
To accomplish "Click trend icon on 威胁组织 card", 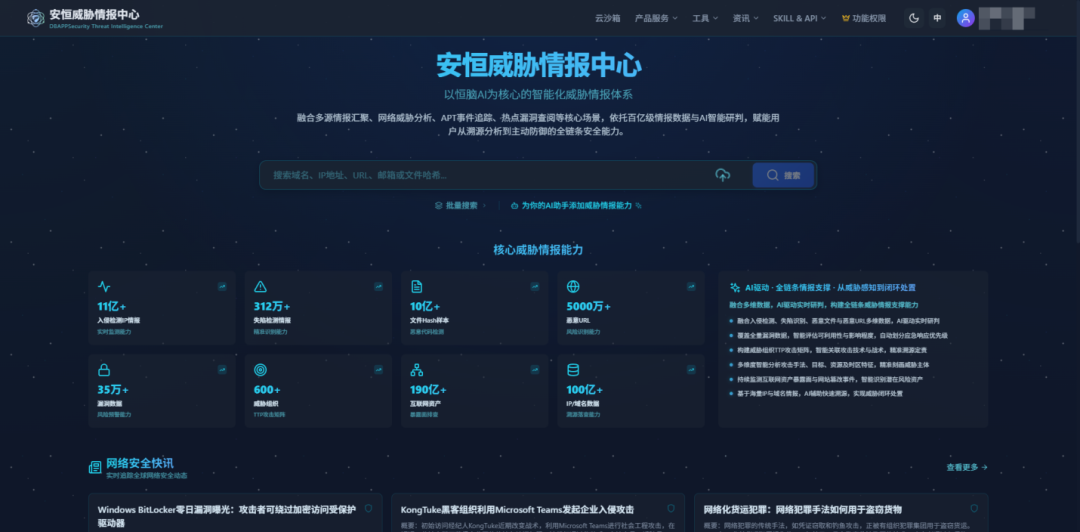I will 378,369.
